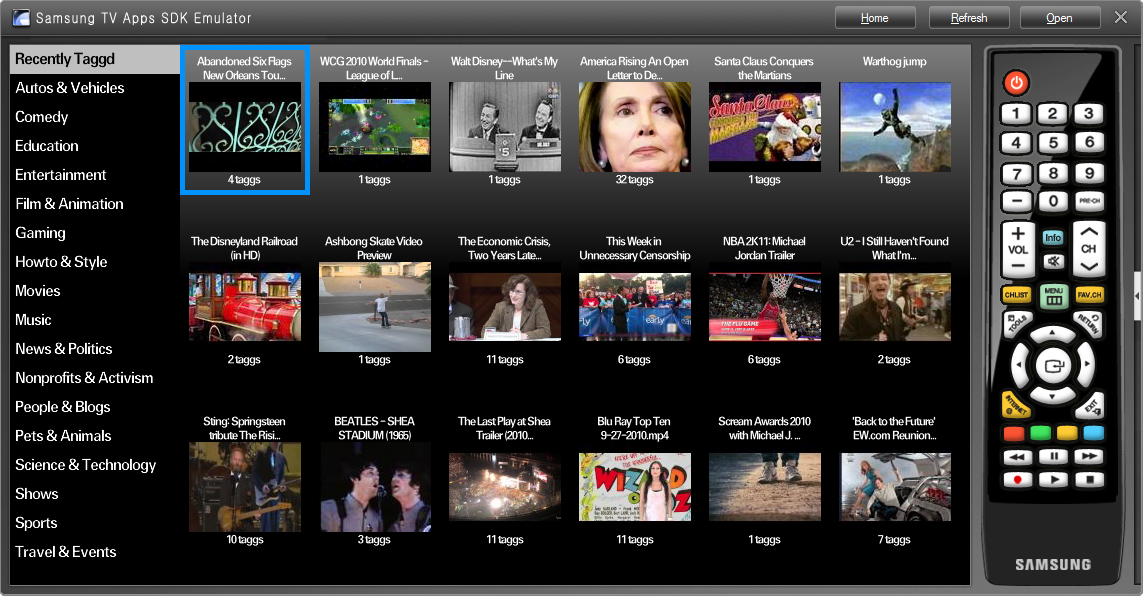Click the Refresh button

[969, 18]
